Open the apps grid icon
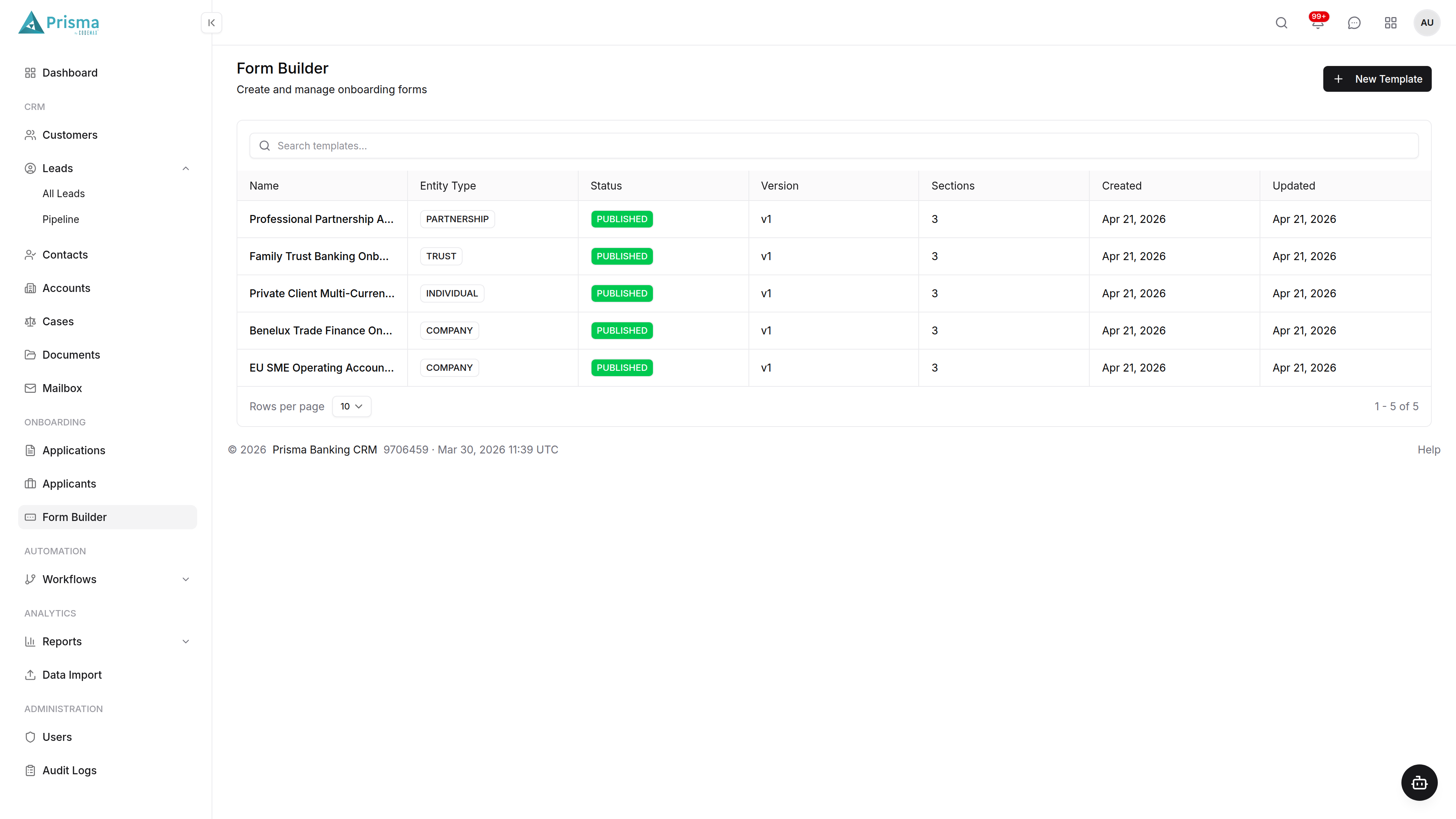This screenshot has height=819, width=1456. pyautogui.click(x=1390, y=23)
